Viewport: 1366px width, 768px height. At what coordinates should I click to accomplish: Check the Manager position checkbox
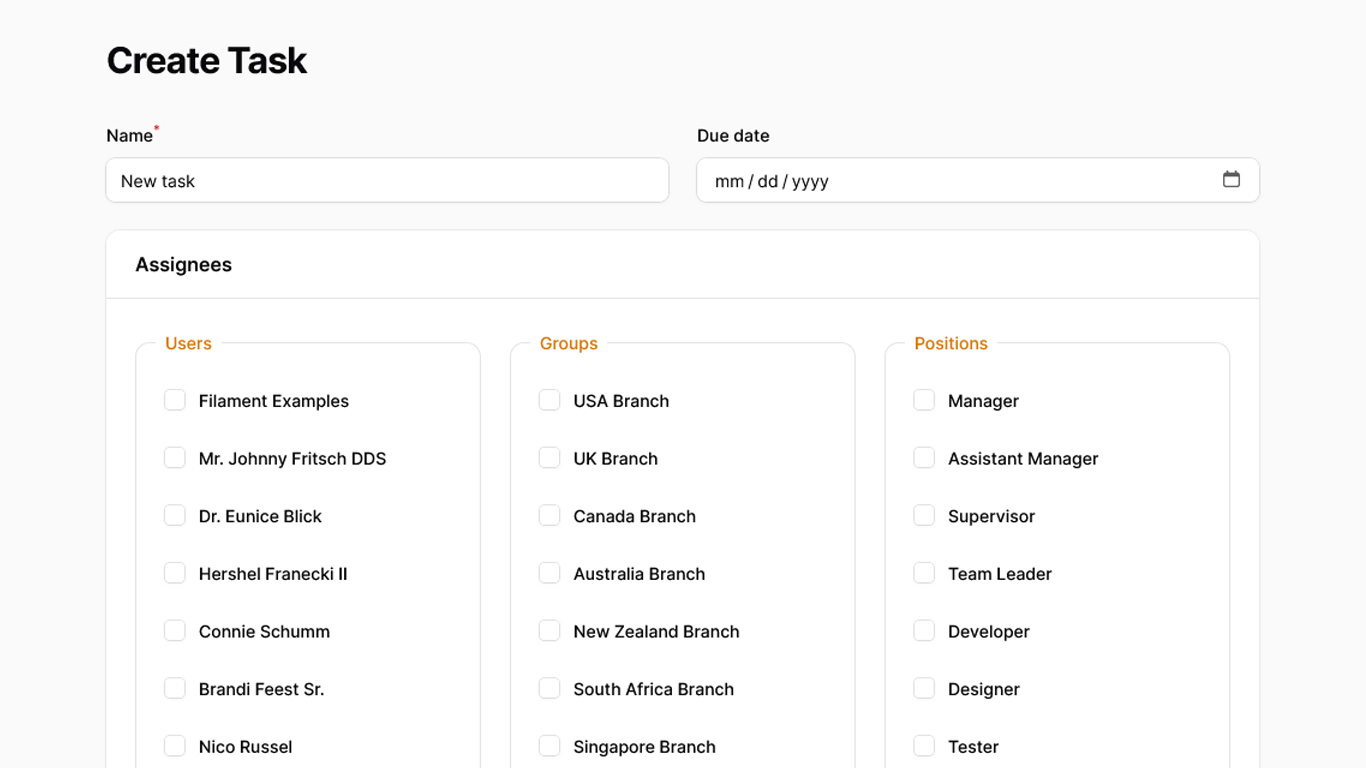tap(924, 400)
